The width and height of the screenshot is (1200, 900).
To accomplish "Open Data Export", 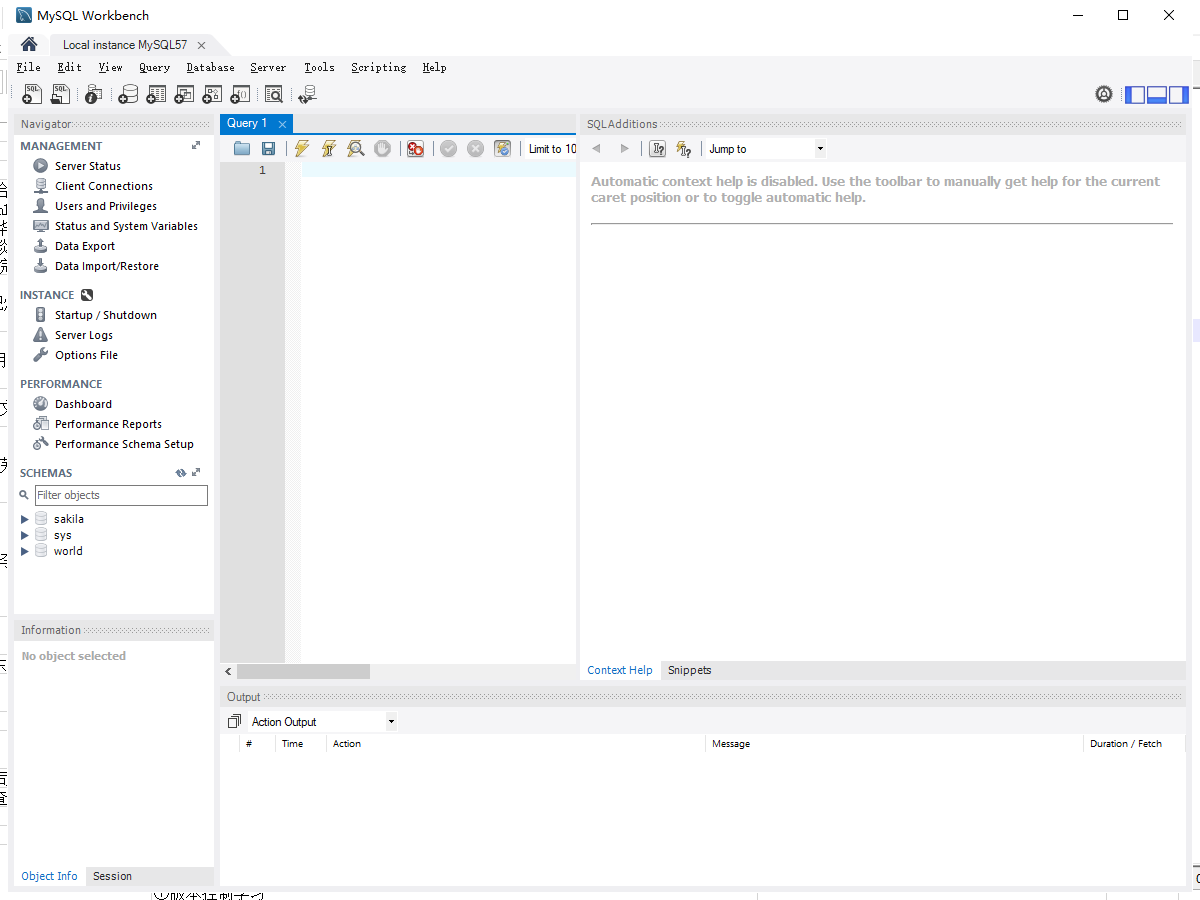I will tap(85, 246).
